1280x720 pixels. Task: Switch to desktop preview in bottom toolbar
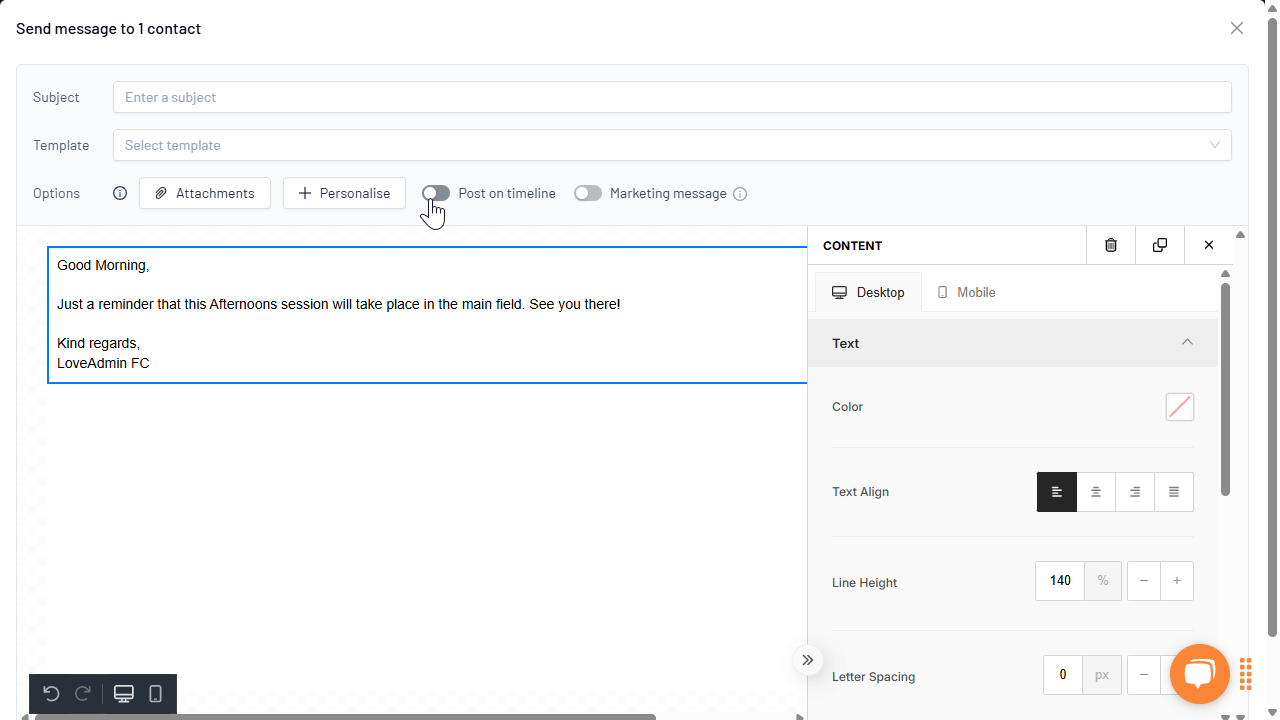click(124, 694)
